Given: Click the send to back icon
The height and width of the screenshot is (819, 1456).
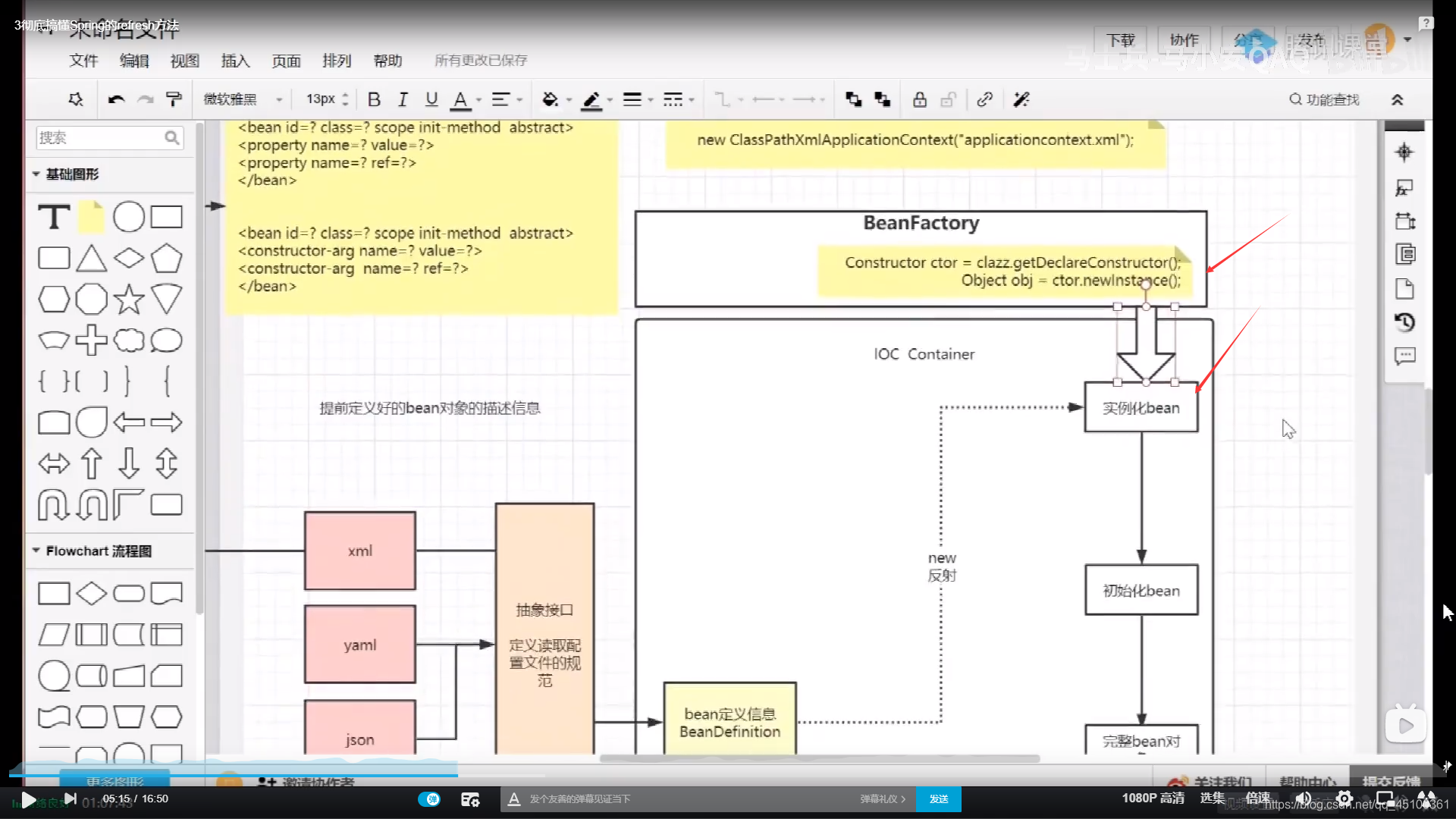Looking at the screenshot, I should pyautogui.click(x=882, y=99).
